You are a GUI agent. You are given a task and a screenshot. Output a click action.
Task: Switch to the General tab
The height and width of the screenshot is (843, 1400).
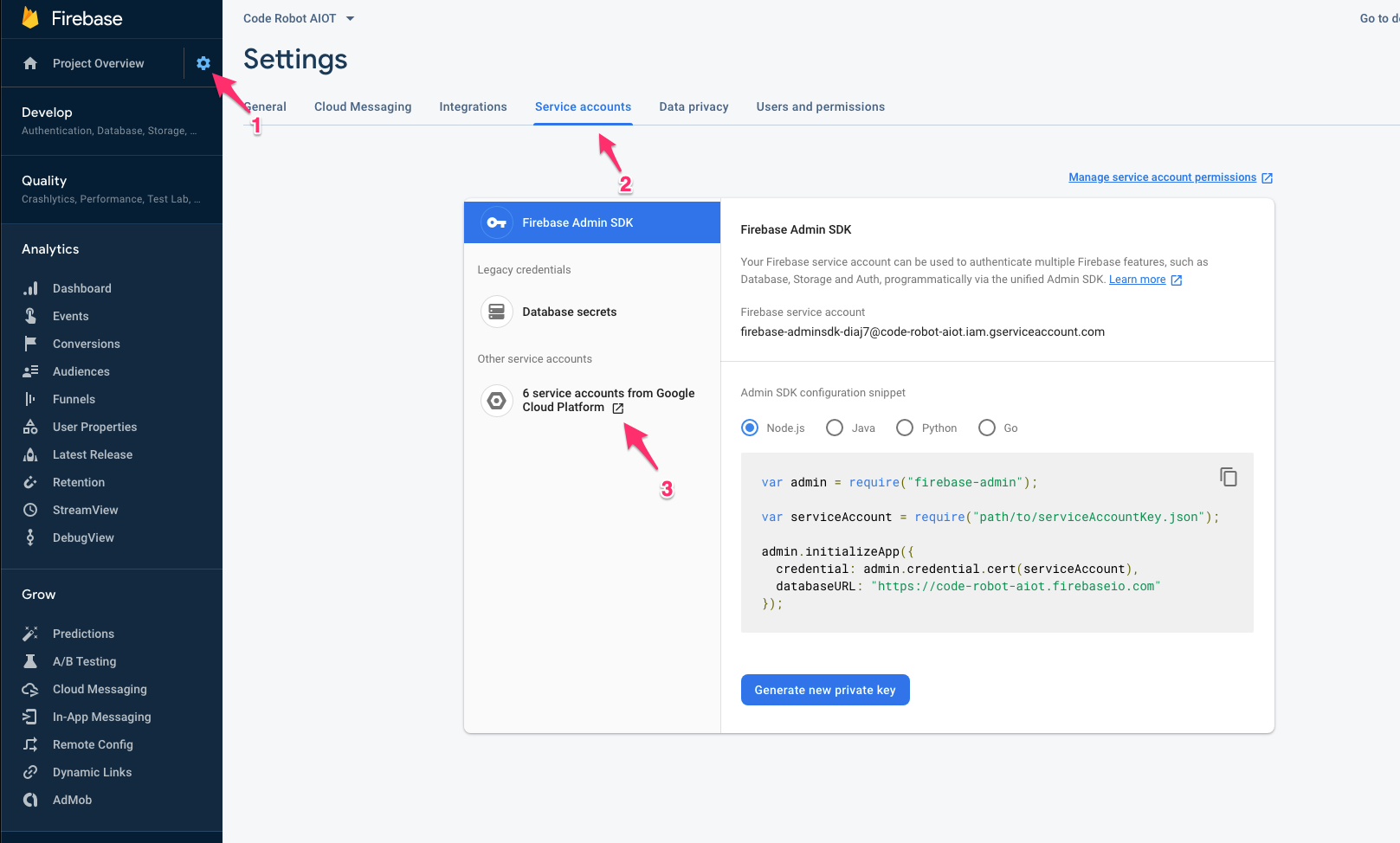click(265, 106)
